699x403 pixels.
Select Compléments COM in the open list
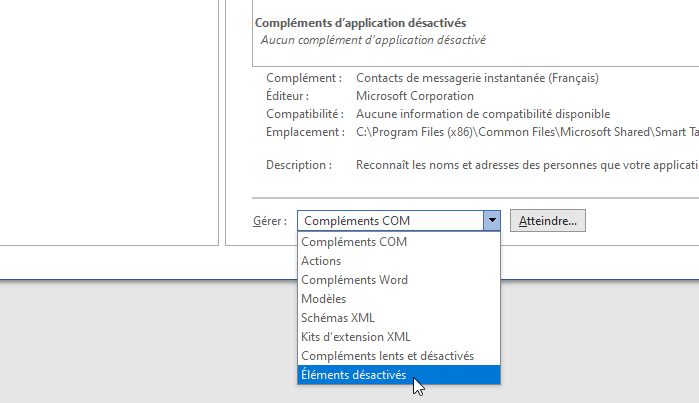point(355,242)
